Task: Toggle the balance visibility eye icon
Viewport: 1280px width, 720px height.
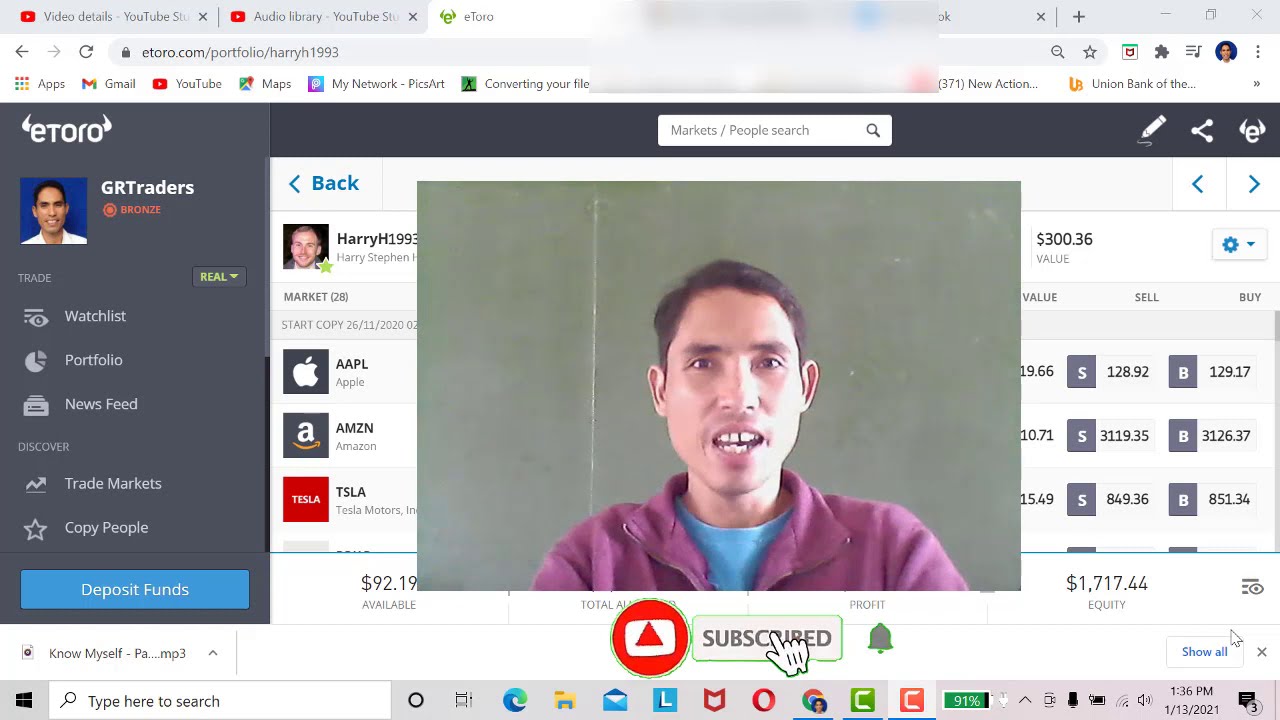Action: (1252, 587)
